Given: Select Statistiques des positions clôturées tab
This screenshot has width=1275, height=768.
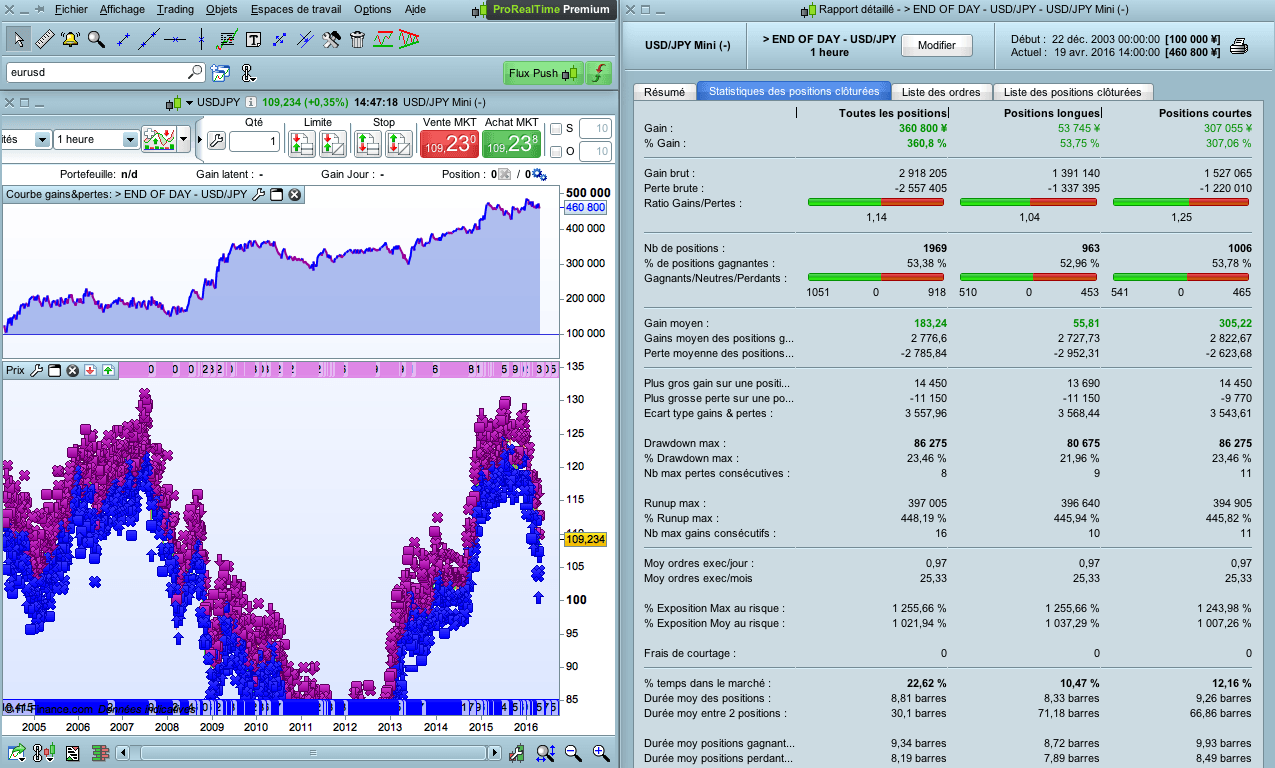Looking at the screenshot, I should [x=794, y=91].
